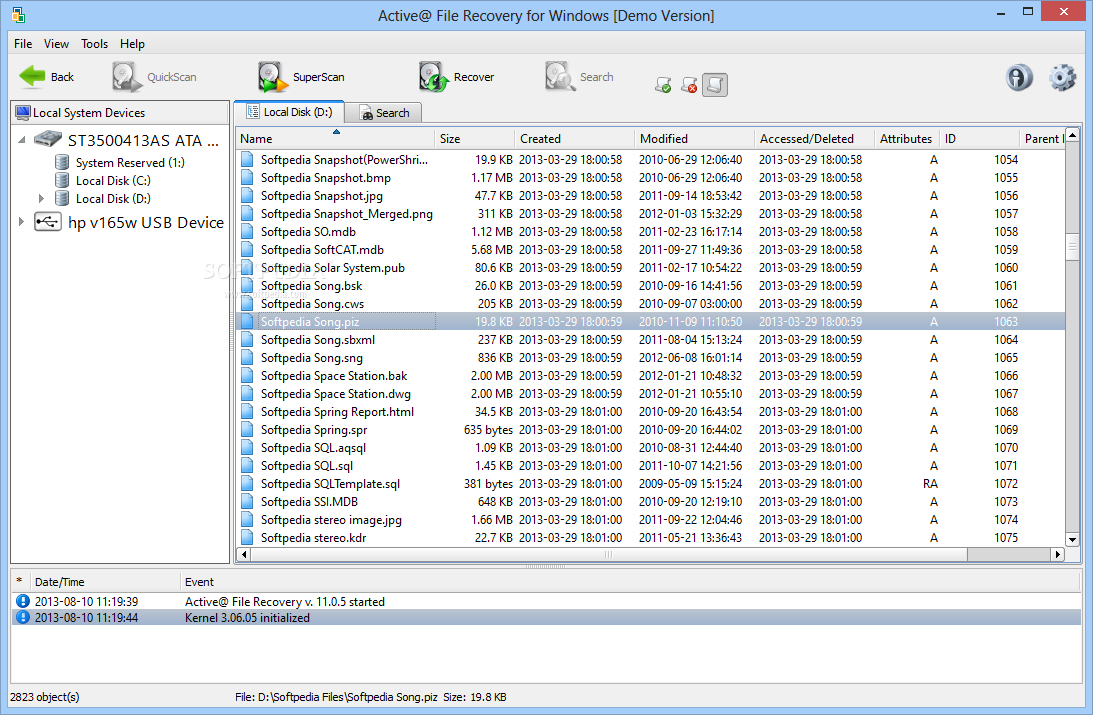Screen dimensions: 1093x715
Task: Sort by the ID column header
Action: [x=979, y=139]
